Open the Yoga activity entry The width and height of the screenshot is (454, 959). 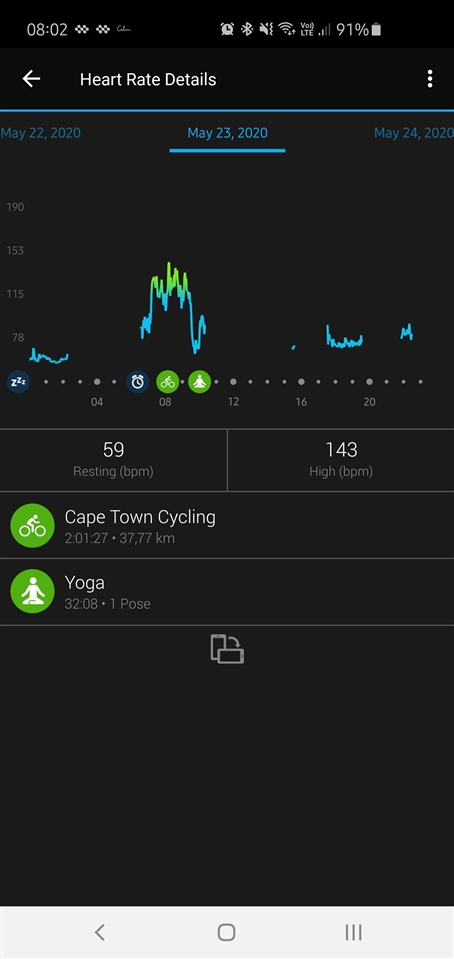point(227,591)
